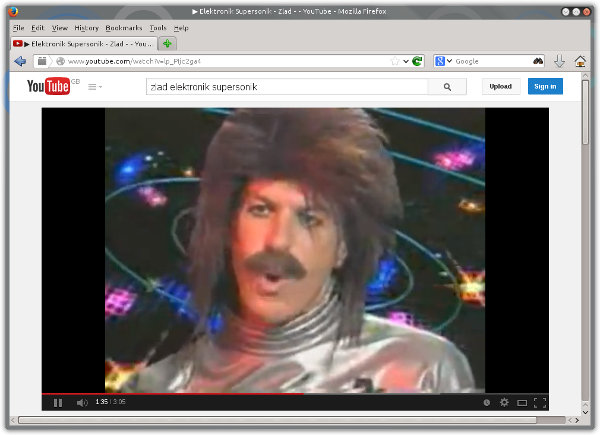Click the horizontal scroll left arrow
Image resolution: width=600 pixels, height=435 pixels.
click(x=13, y=420)
